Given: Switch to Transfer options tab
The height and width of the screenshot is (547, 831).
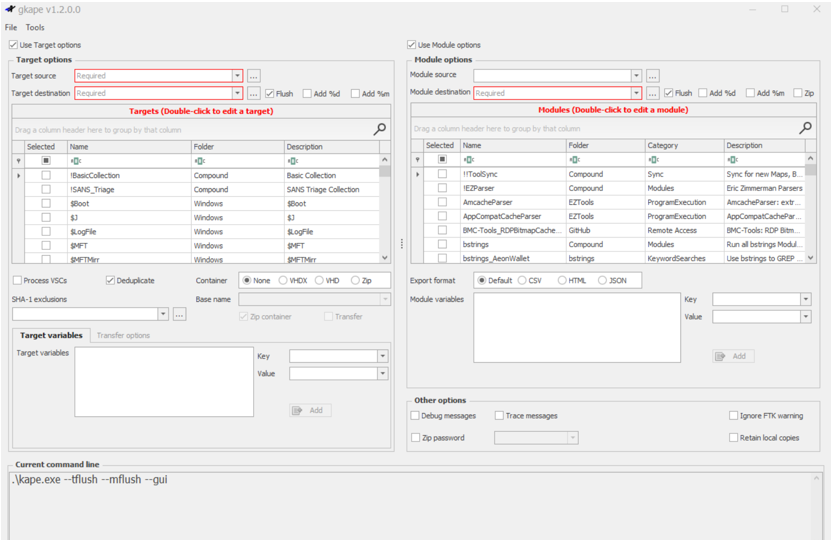Looking at the screenshot, I should (123, 336).
